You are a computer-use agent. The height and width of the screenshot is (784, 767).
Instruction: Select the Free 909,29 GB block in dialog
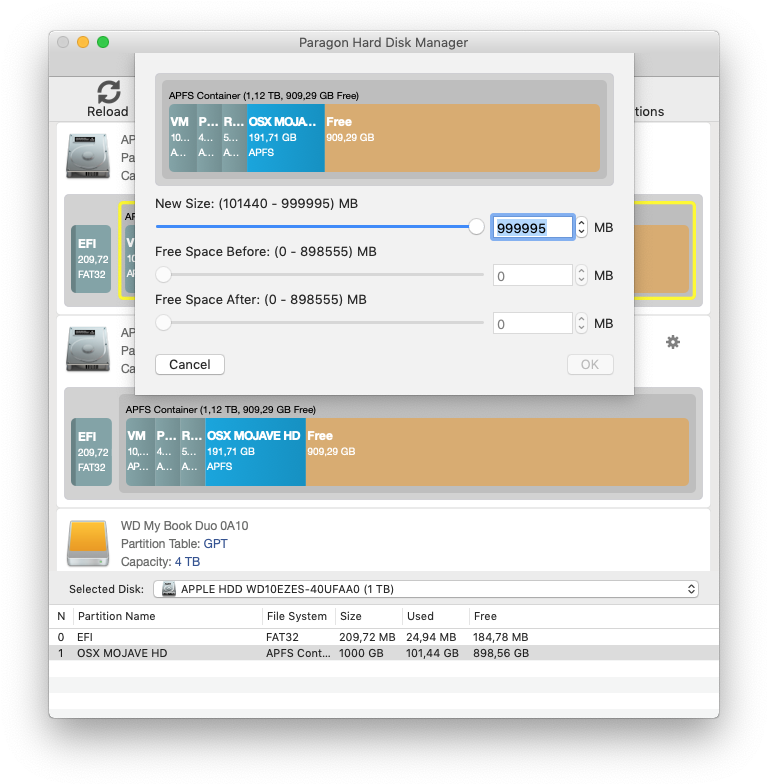462,138
